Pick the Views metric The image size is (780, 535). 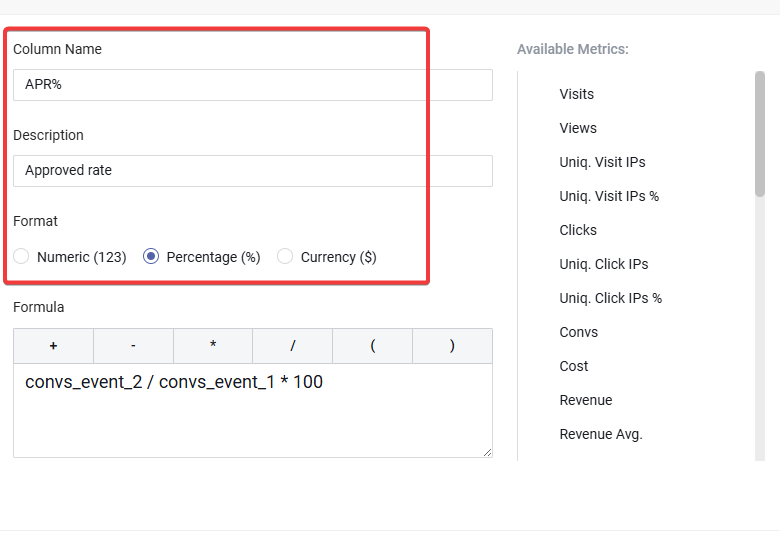[x=578, y=128]
